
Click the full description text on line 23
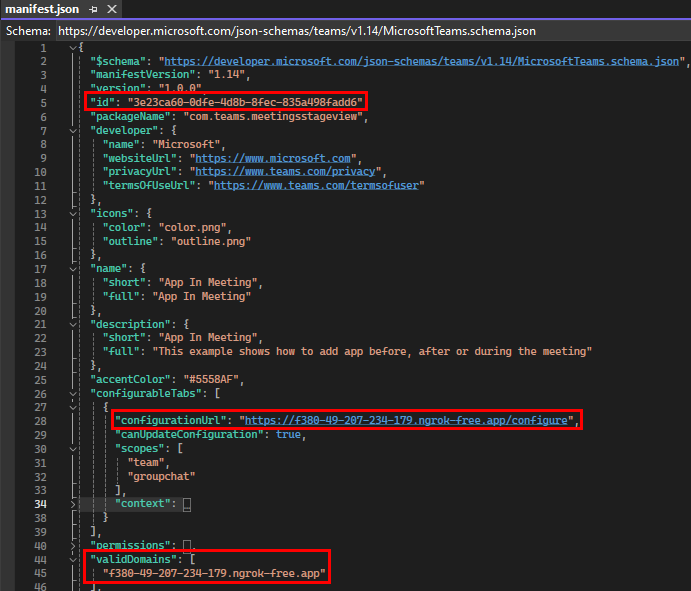(x=372, y=352)
